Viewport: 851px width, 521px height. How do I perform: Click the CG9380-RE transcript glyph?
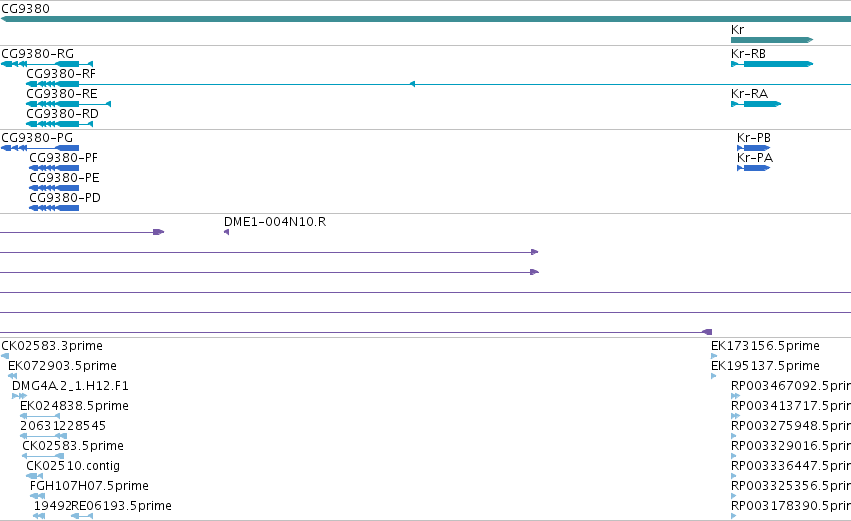point(68,104)
